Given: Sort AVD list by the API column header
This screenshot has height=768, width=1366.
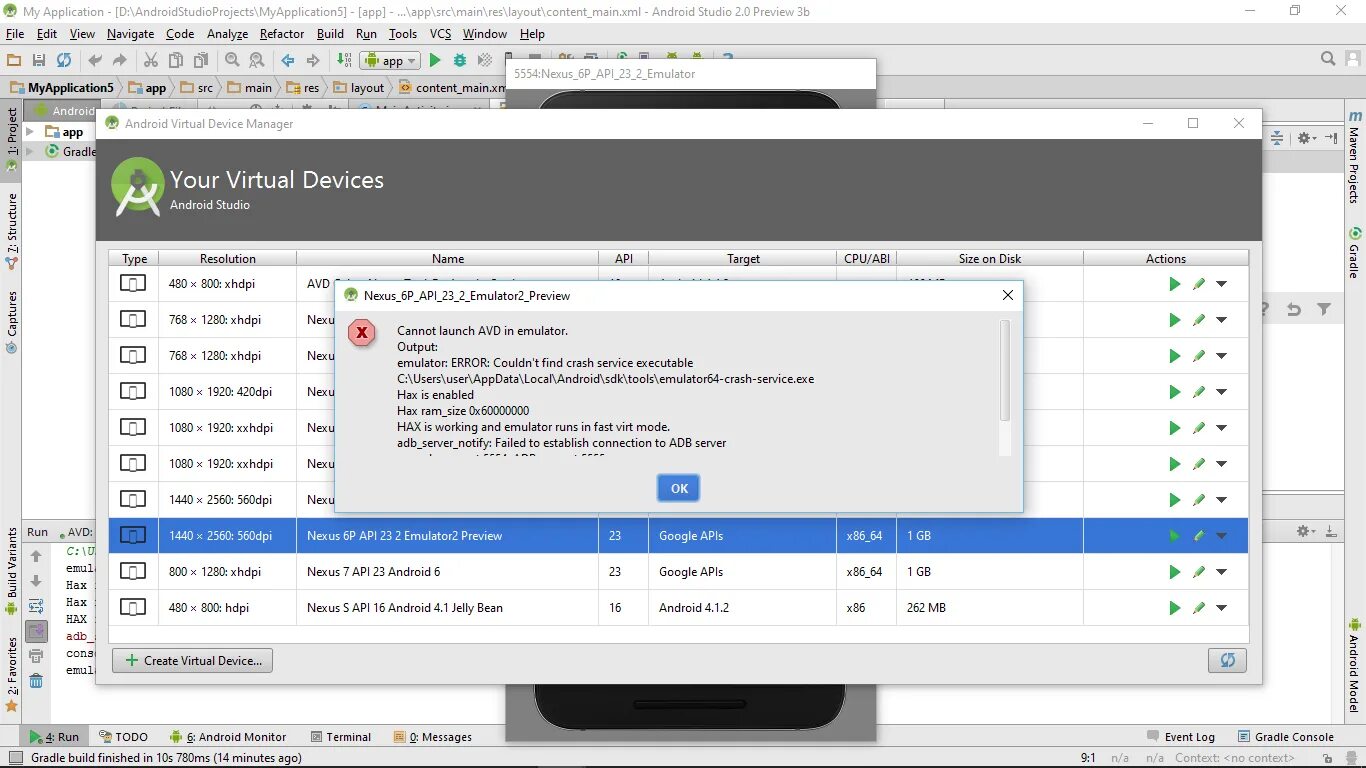Looking at the screenshot, I should point(623,258).
